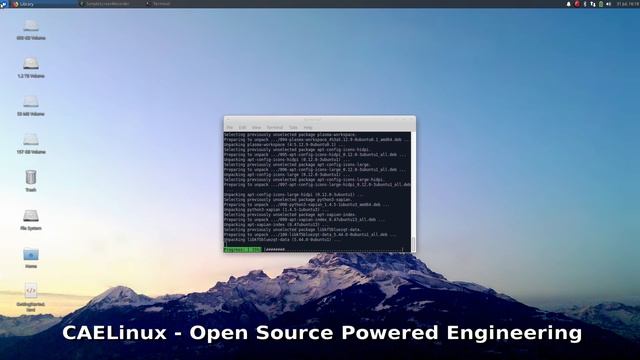Open the terminal Terminal menu

[x=275, y=128]
